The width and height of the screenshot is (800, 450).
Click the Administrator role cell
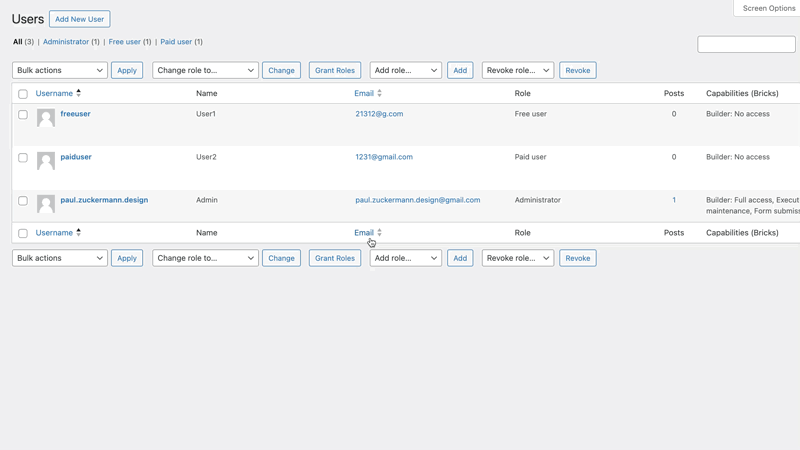coord(538,200)
